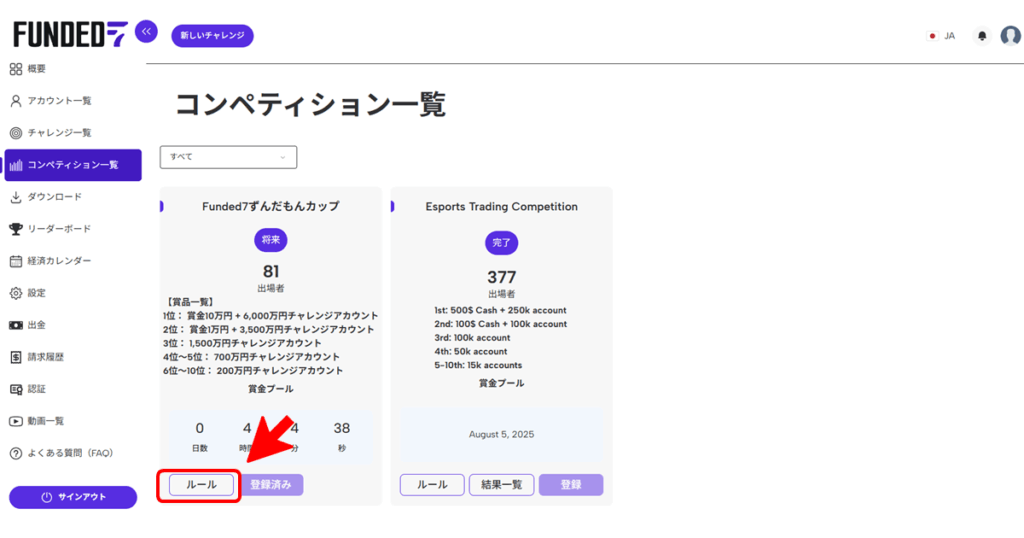Open 出金 menu item
1024x538 pixels.
click(x=37, y=325)
